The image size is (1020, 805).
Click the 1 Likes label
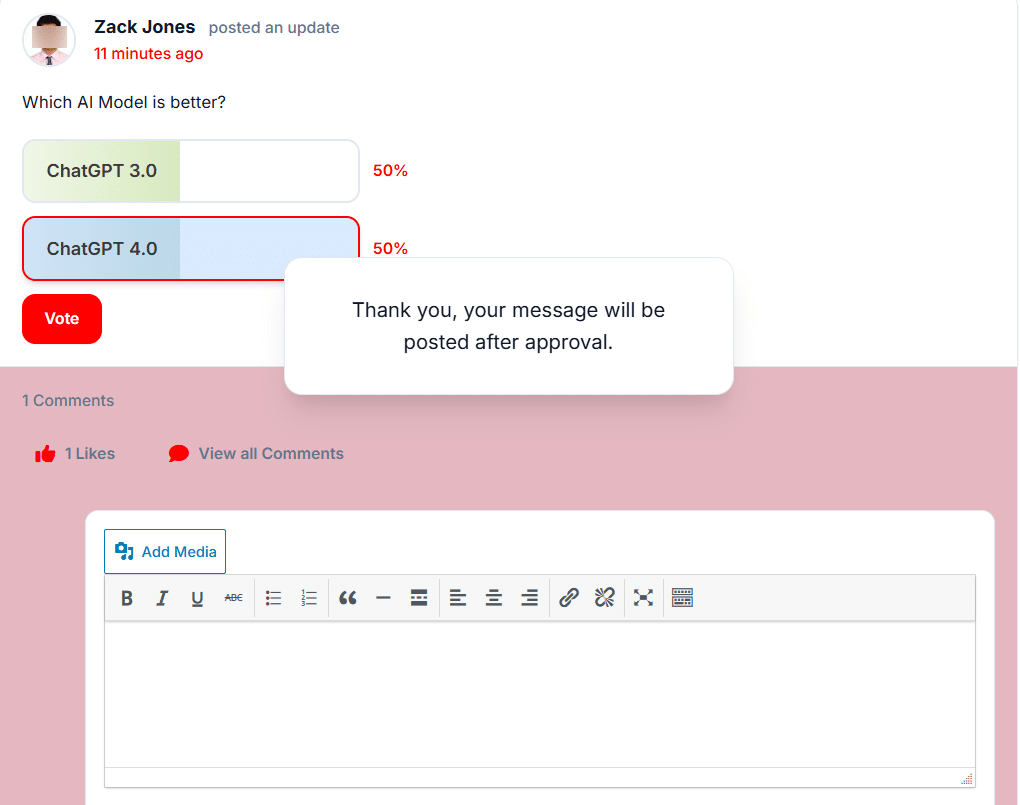90,454
